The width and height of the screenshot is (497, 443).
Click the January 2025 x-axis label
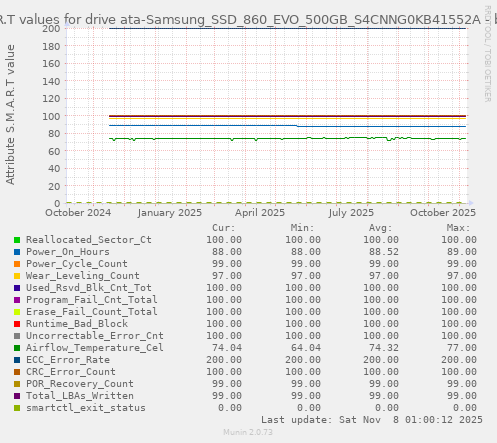170,213
